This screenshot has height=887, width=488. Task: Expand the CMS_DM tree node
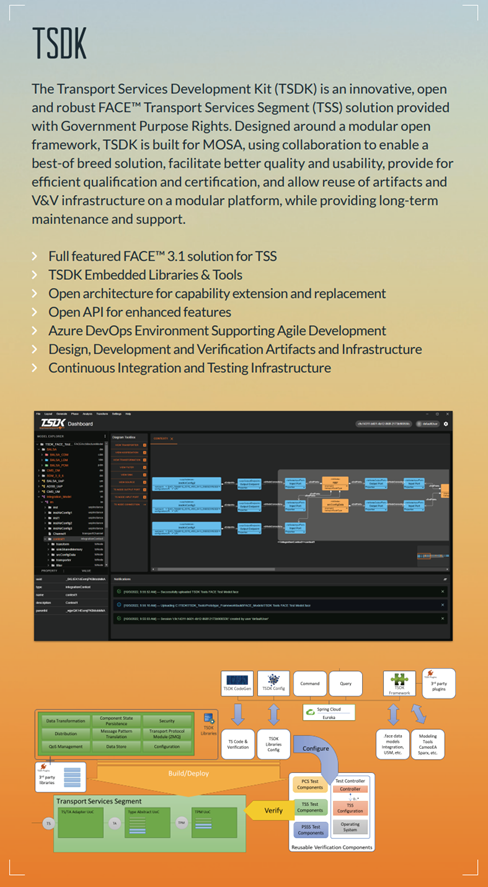point(38,470)
